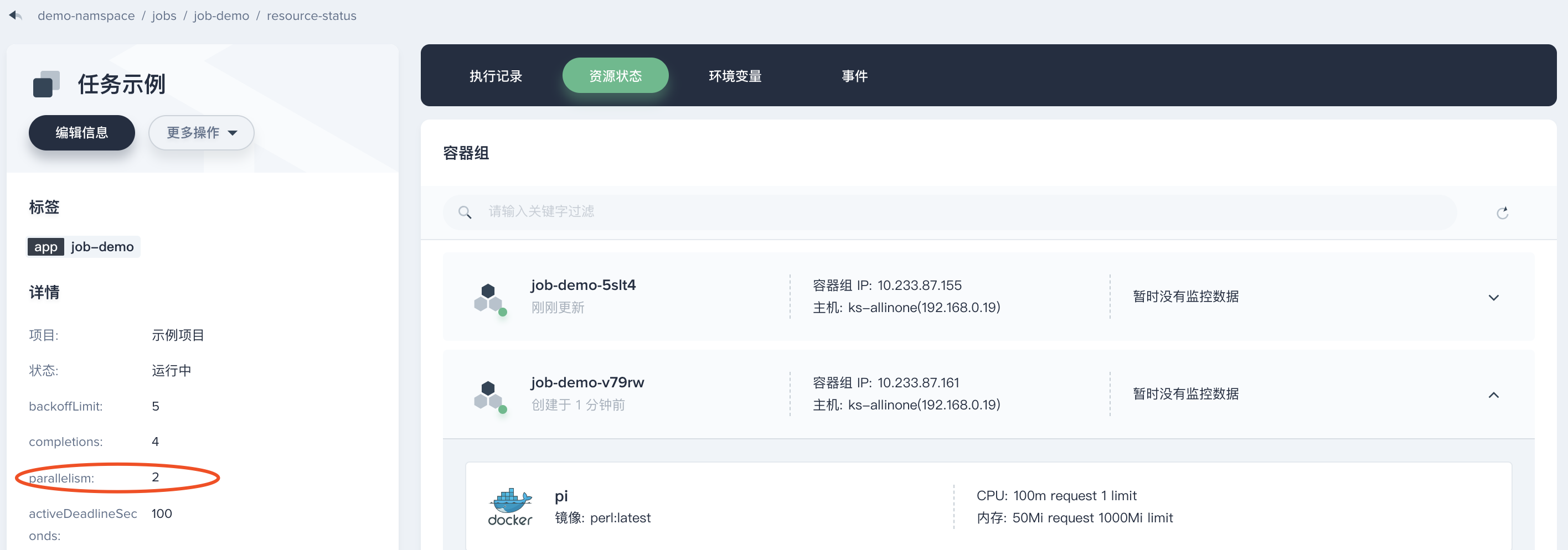1568x550 pixels.
Task: Click the 镜像: perl:latest text
Action: 602,518
